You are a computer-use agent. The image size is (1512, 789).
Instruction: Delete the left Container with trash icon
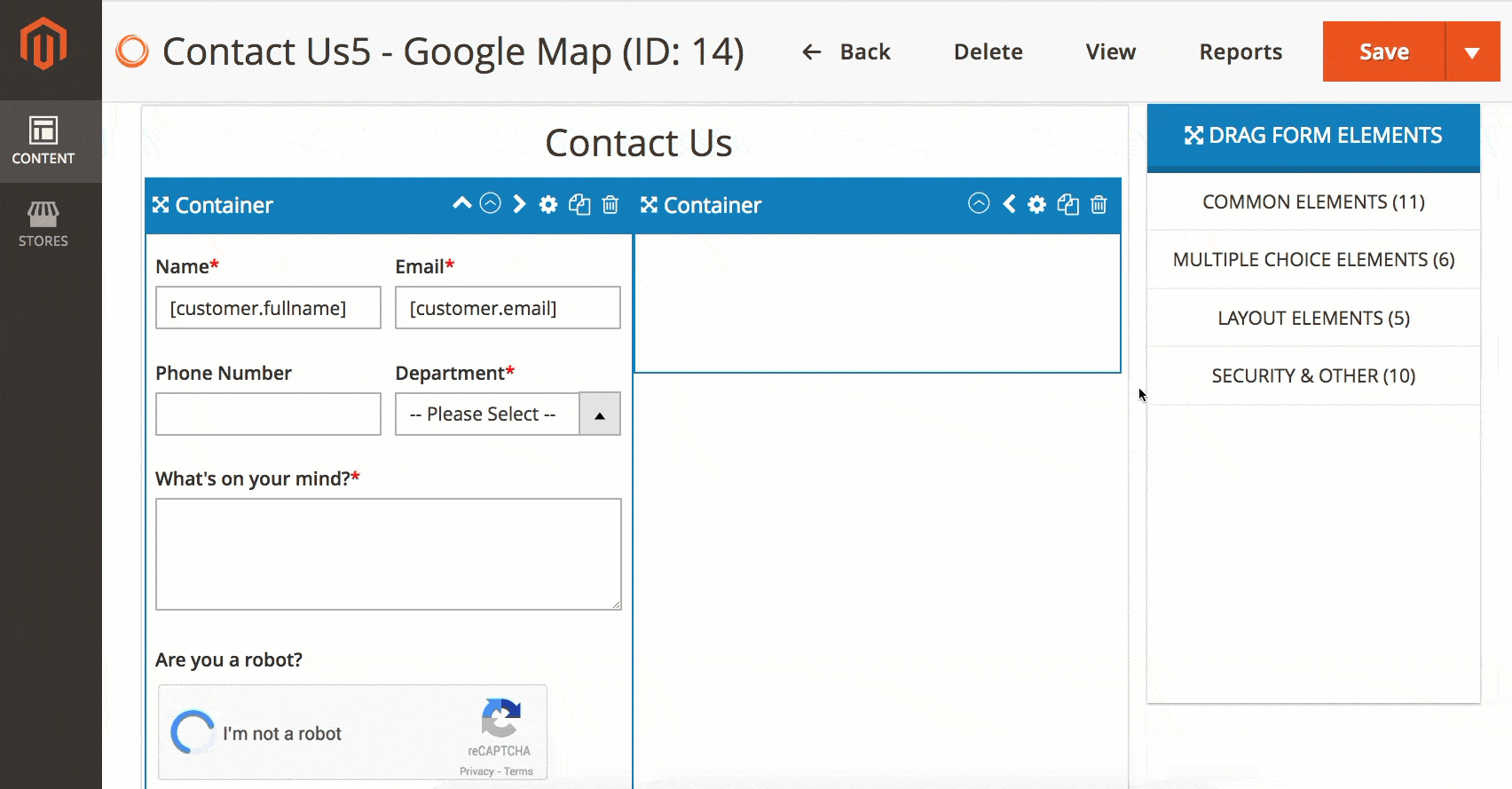[610, 205]
